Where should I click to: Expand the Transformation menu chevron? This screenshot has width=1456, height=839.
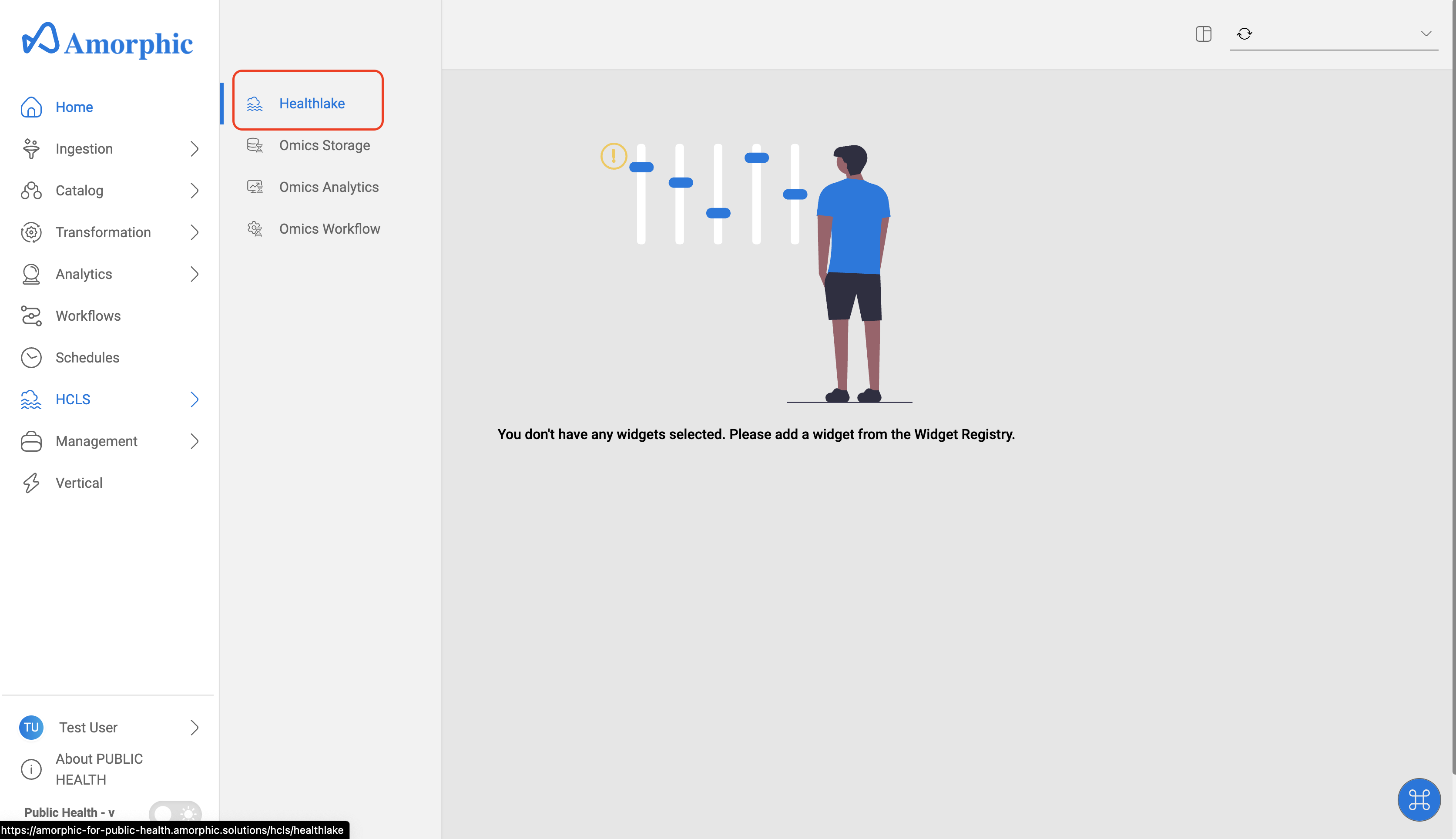[x=194, y=232]
